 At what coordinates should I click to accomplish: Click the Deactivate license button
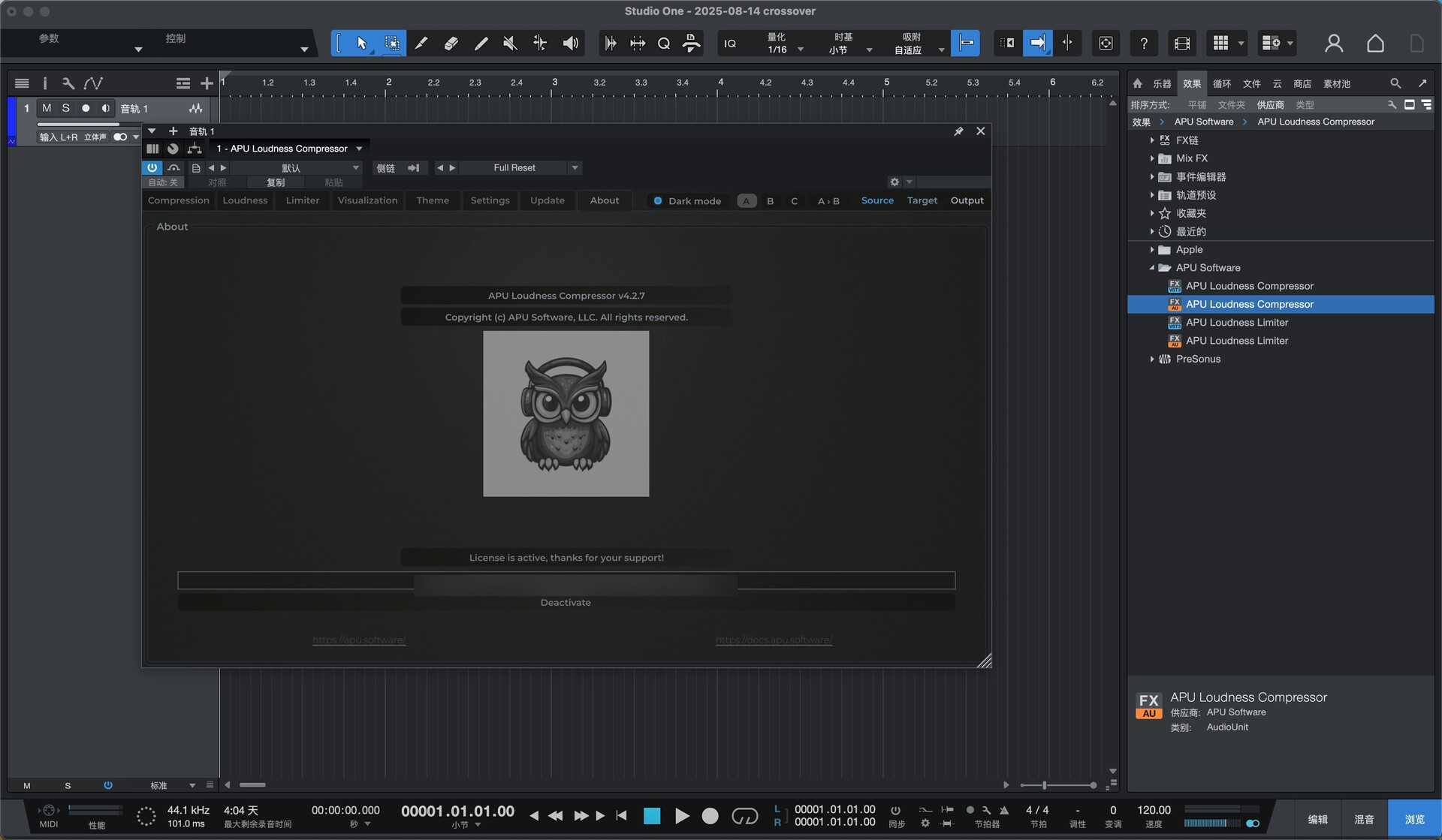(x=566, y=602)
